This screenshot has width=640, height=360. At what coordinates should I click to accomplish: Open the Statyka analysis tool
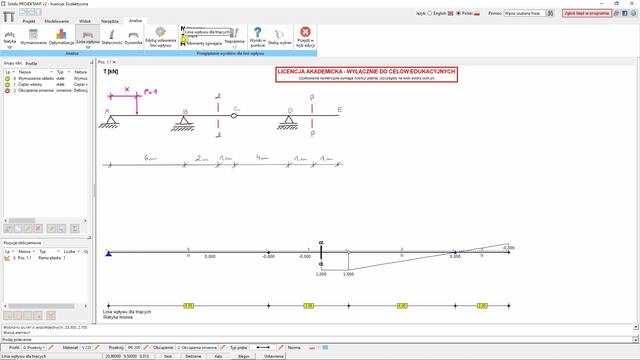[9, 36]
